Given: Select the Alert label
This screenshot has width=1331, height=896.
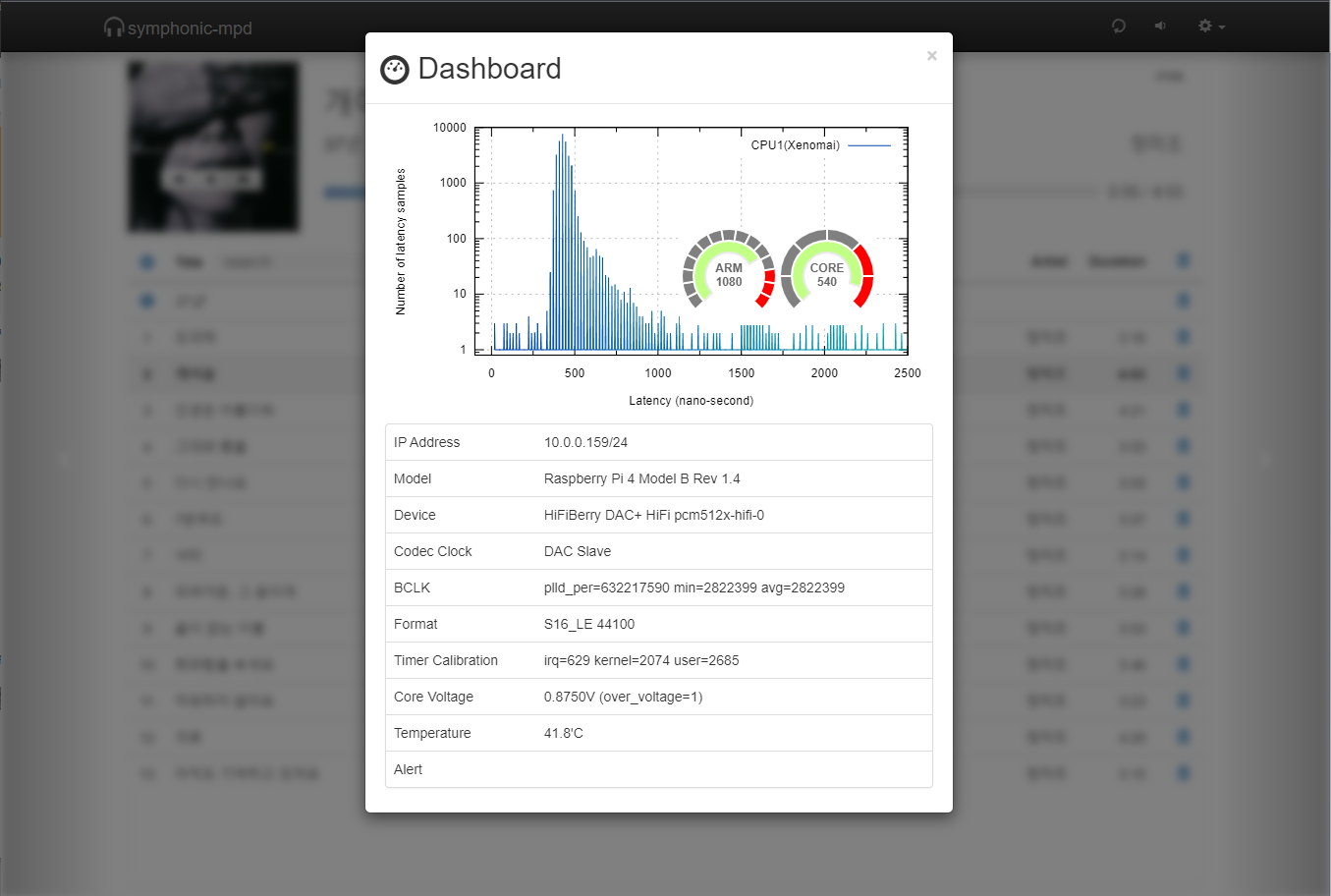Looking at the screenshot, I should pyautogui.click(x=408, y=769).
